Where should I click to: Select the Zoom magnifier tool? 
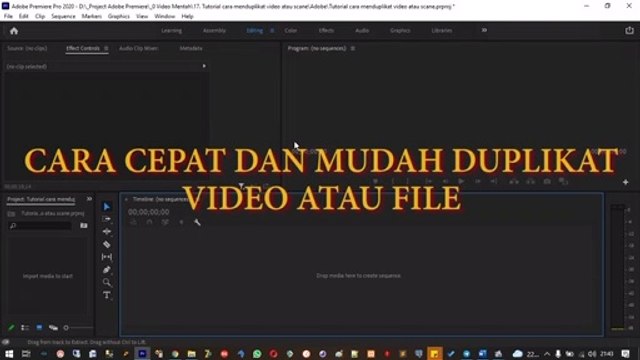pyautogui.click(x=107, y=282)
